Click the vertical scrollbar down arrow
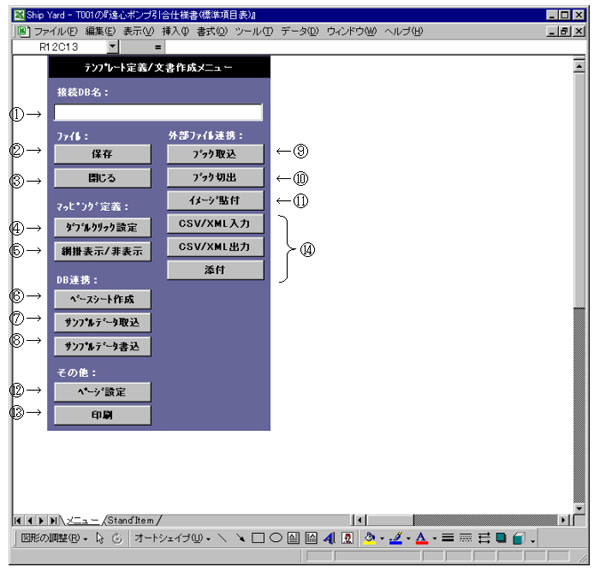 click(578, 504)
